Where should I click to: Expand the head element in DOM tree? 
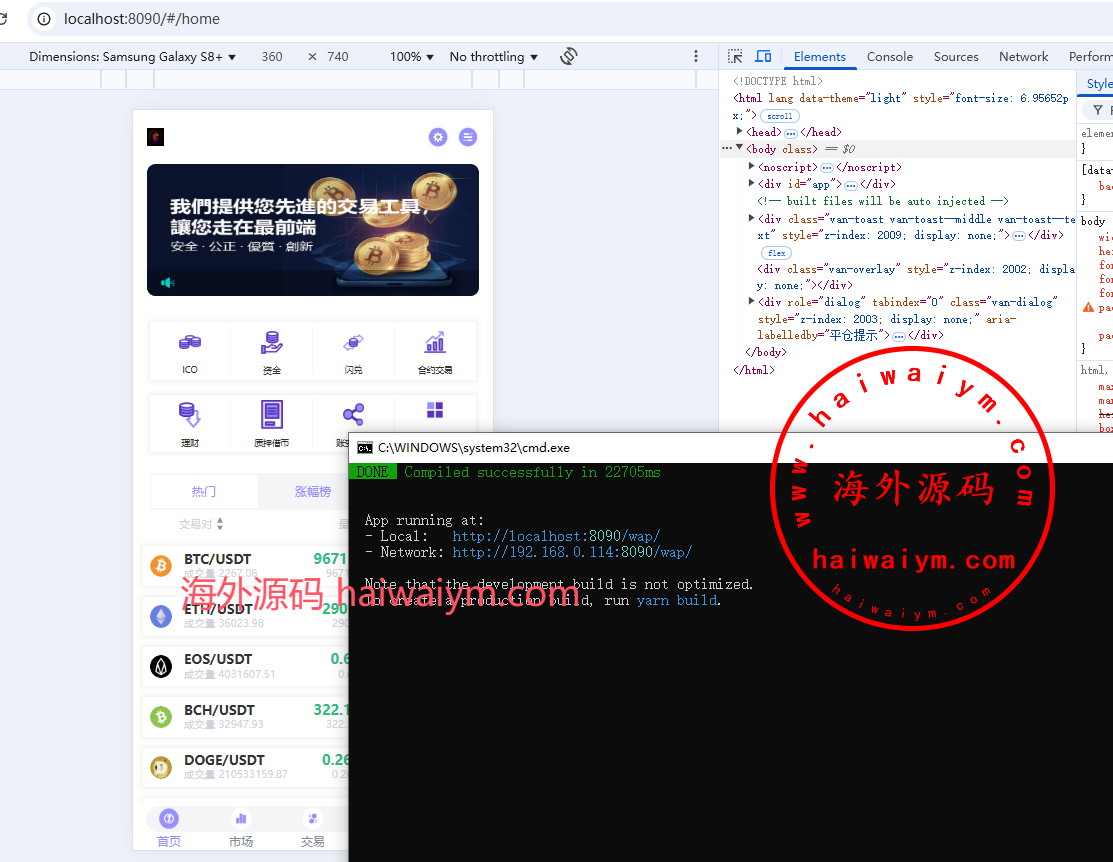[740, 132]
